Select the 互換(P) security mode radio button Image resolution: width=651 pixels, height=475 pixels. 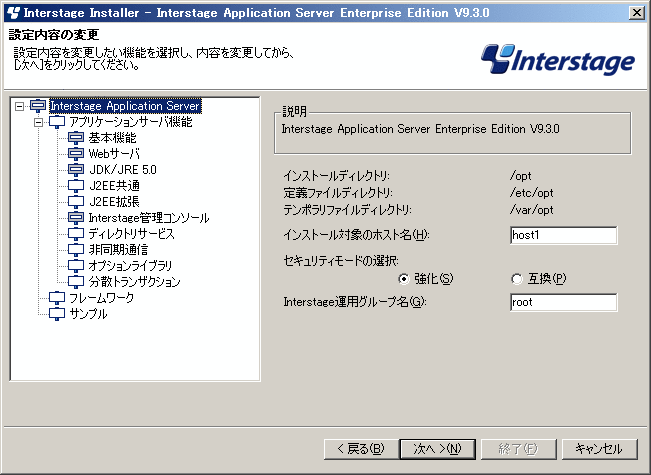(516, 279)
